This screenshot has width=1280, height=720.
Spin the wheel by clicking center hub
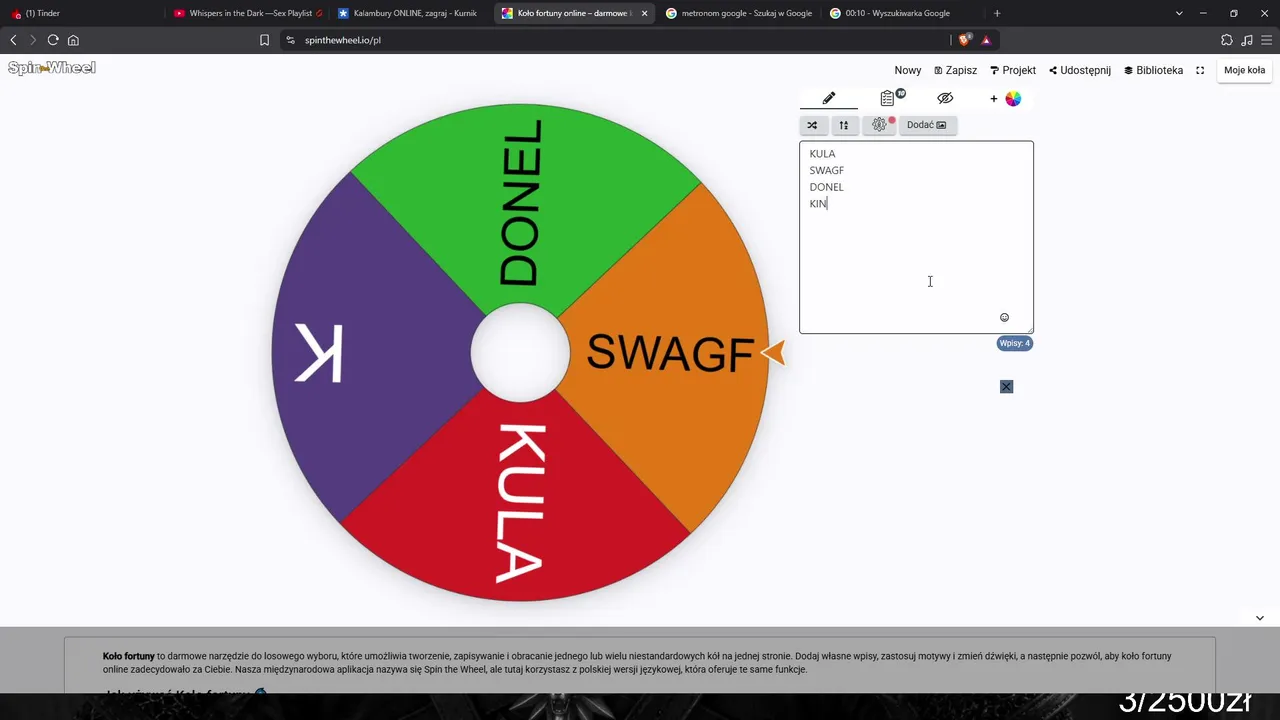point(520,353)
